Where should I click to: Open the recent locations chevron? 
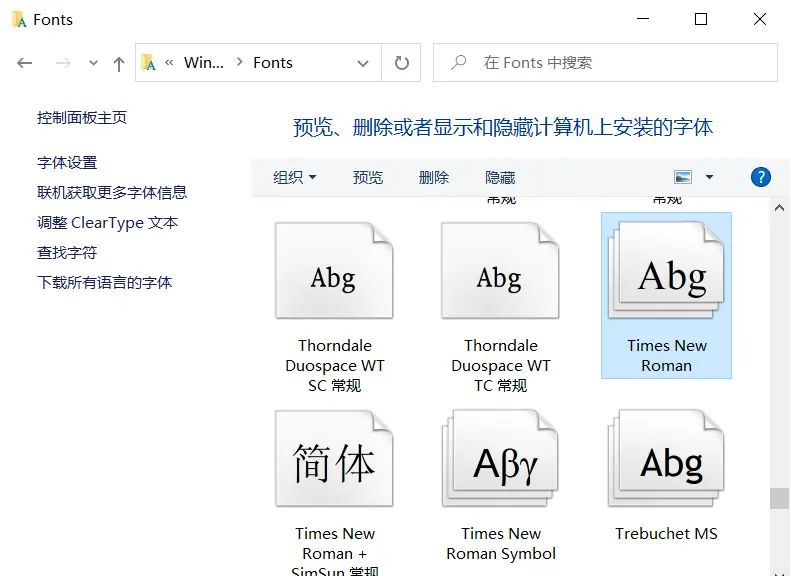point(93,63)
